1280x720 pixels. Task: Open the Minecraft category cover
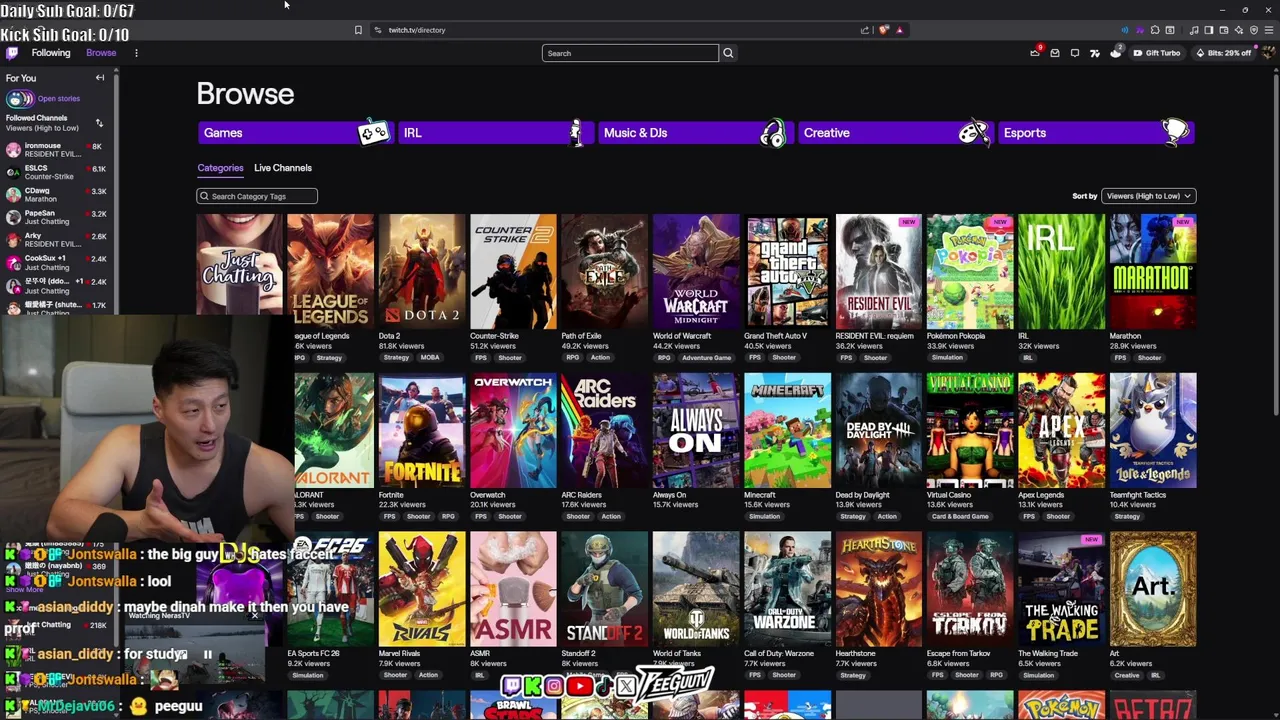point(787,430)
